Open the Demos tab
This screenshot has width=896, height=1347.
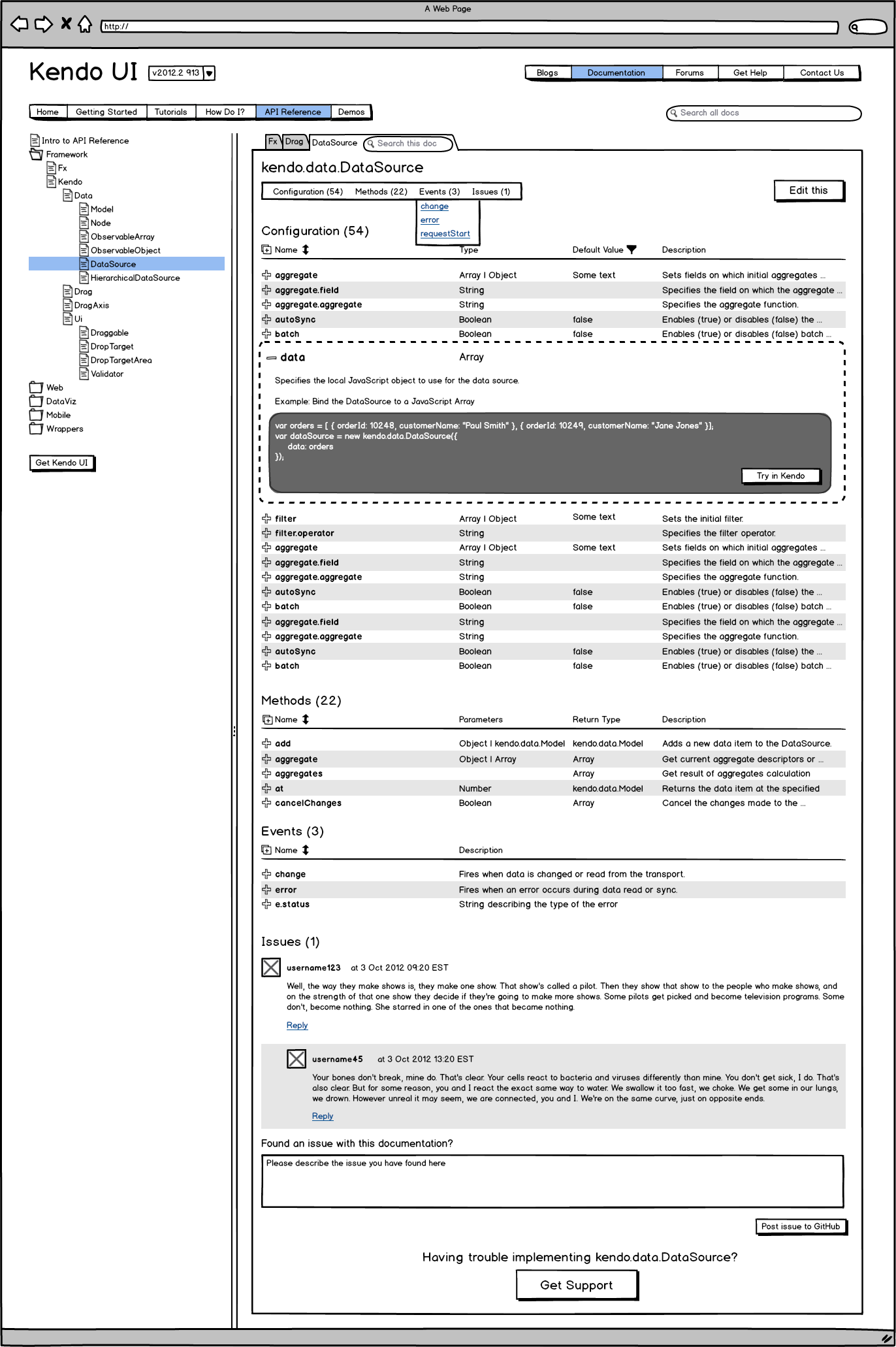(351, 112)
